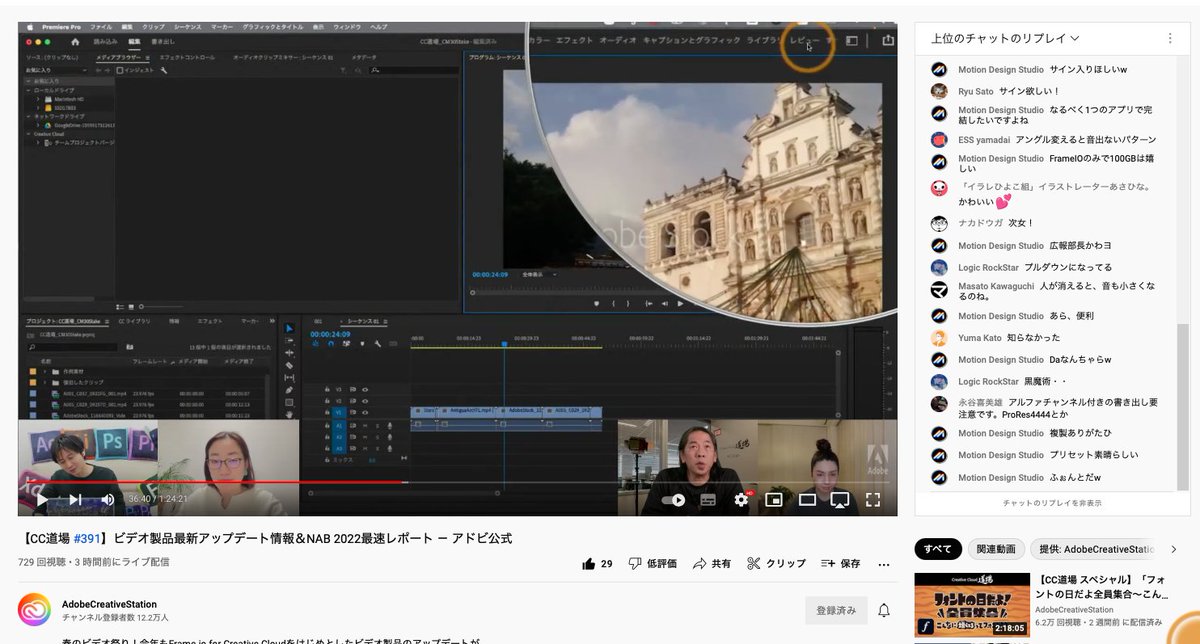Expand the 上位のチャットのリプレイ dropdown
Image resolution: width=1200 pixels, height=644 pixels.
[x=1005, y=38]
